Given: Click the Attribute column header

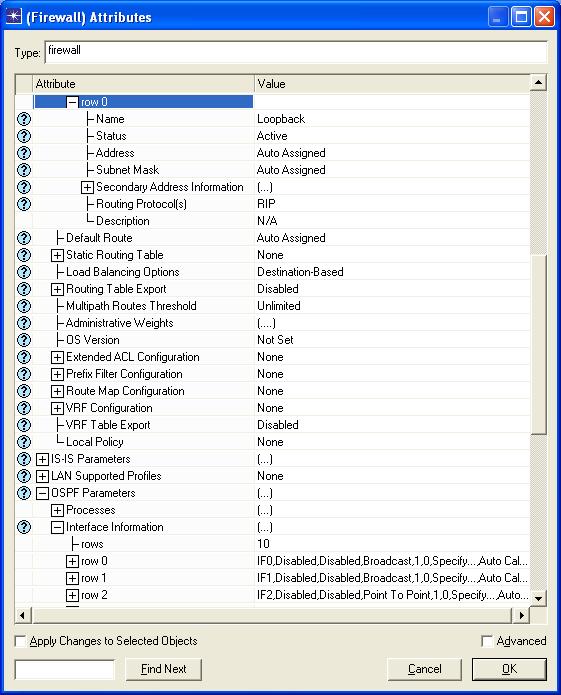Looking at the screenshot, I should click(x=143, y=84).
